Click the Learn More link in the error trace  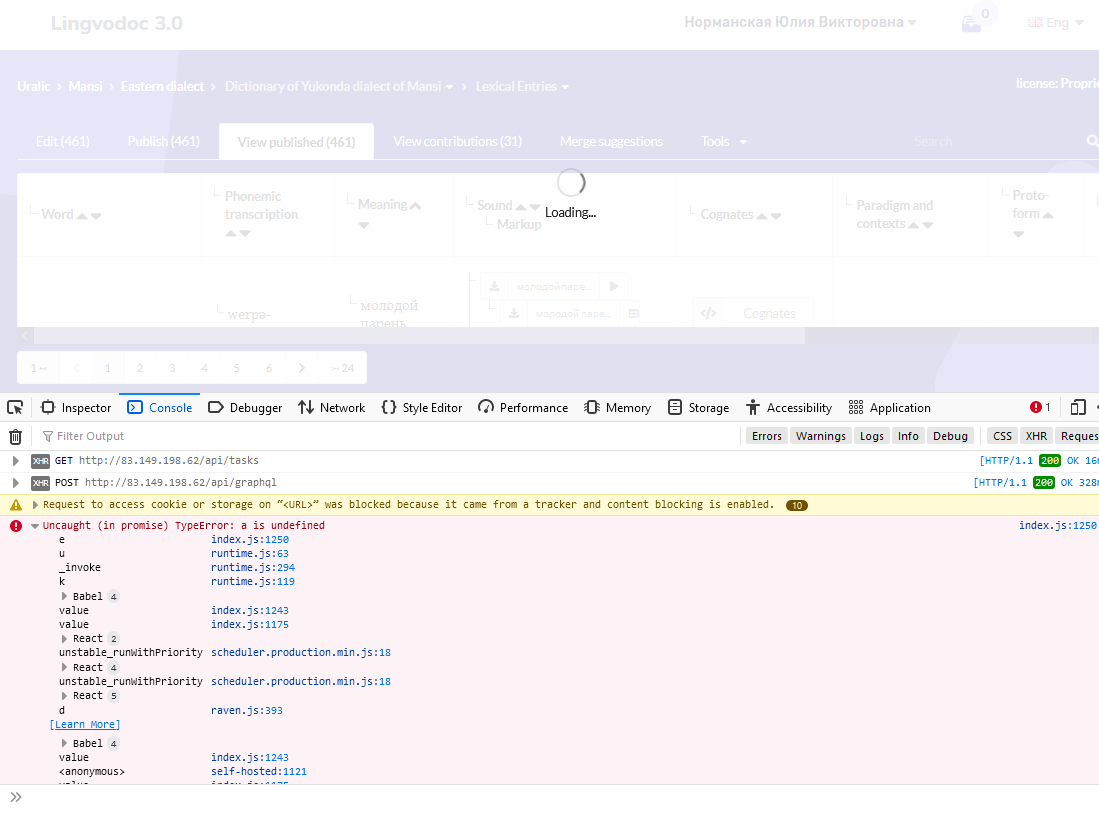point(84,724)
